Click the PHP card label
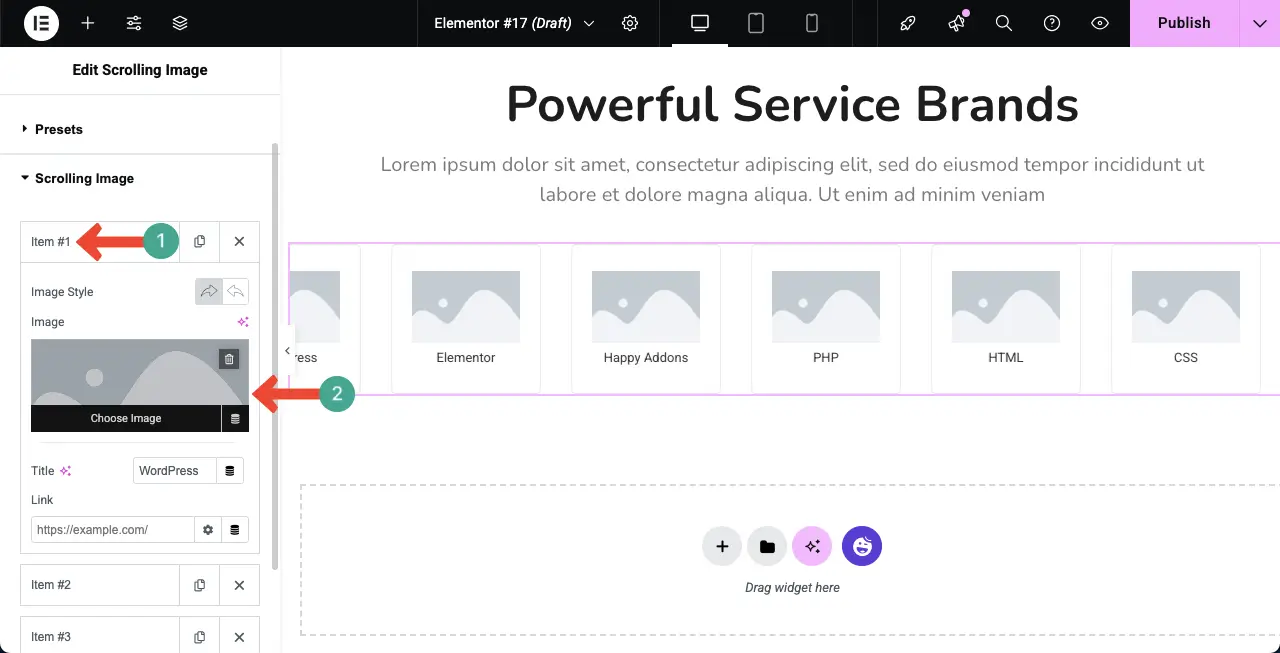 click(x=826, y=358)
